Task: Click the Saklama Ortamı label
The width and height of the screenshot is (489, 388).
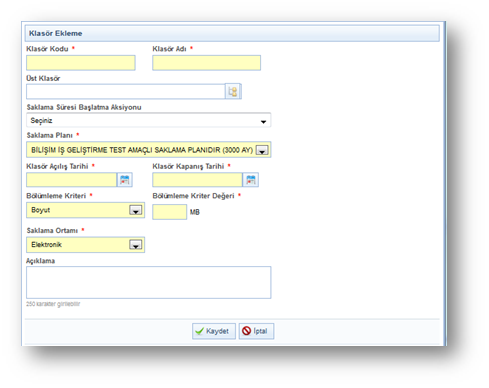Action: (x=52, y=231)
